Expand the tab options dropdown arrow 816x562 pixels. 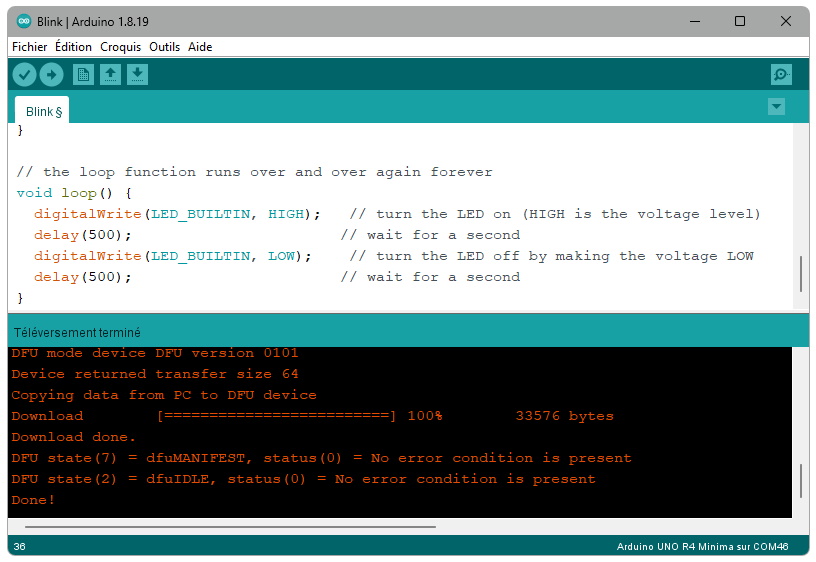pyautogui.click(x=776, y=107)
